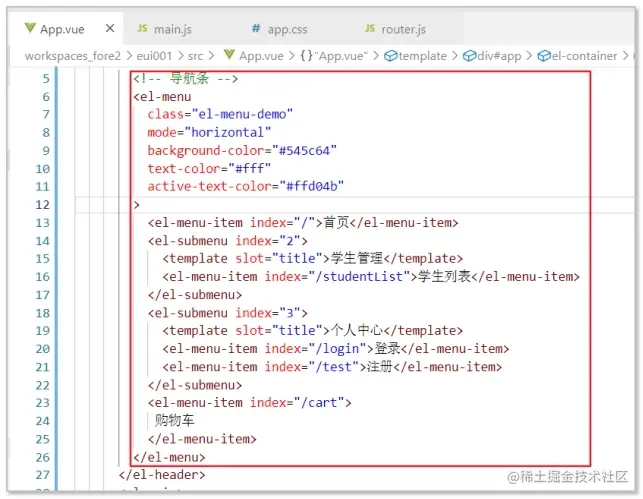Click the template line with 学生管理
Screen dimensions: 643x499
point(312,258)
